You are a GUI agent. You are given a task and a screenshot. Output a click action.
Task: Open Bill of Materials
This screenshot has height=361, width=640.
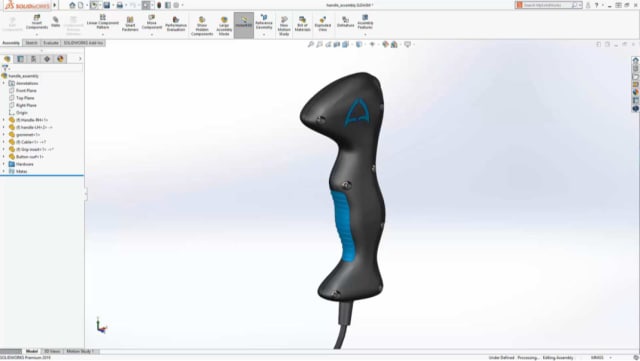pyautogui.click(x=302, y=24)
